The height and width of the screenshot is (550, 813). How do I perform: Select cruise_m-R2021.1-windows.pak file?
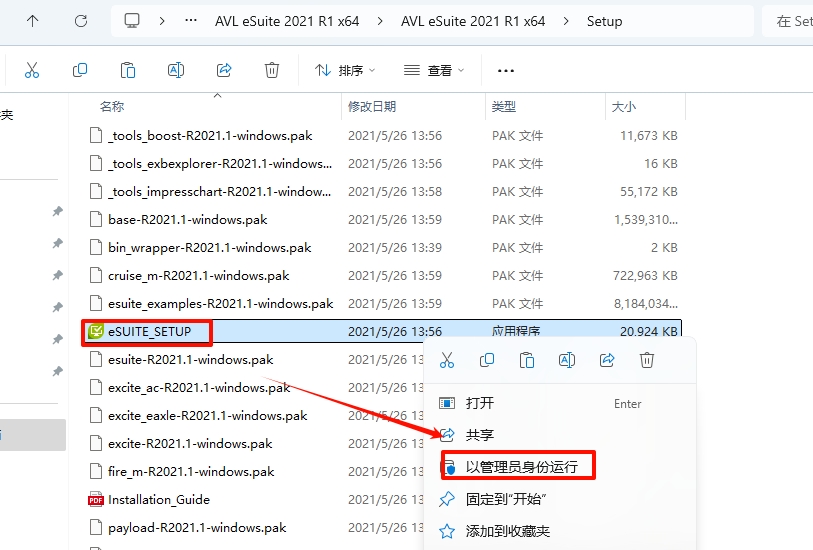point(199,276)
